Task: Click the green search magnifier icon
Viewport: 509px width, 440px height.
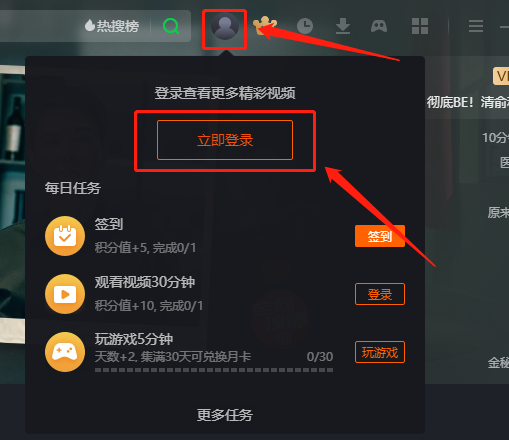Action: [x=171, y=26]
